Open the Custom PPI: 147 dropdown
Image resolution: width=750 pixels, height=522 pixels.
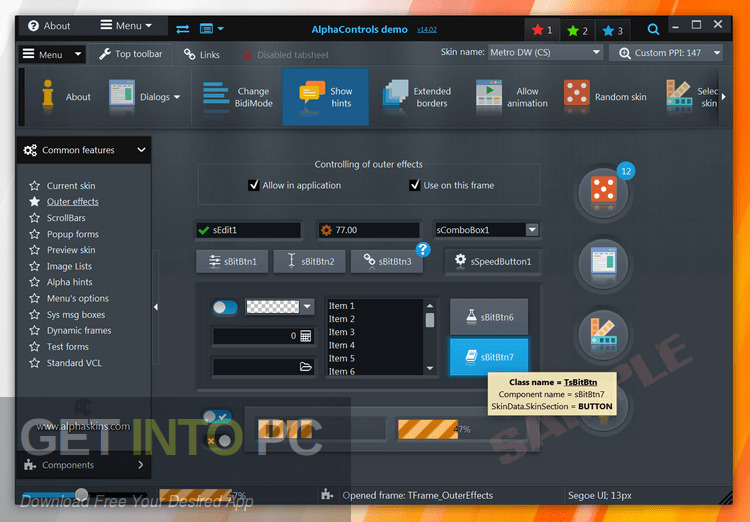[x=666, y=53]
